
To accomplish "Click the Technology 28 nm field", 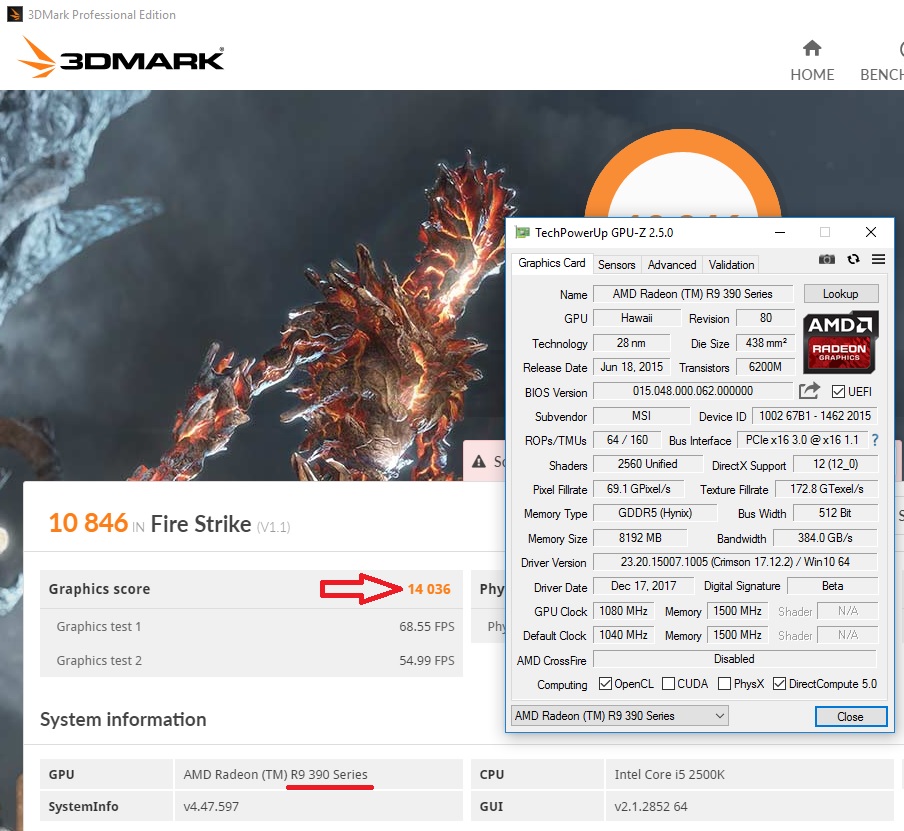I will pos(631,343).
